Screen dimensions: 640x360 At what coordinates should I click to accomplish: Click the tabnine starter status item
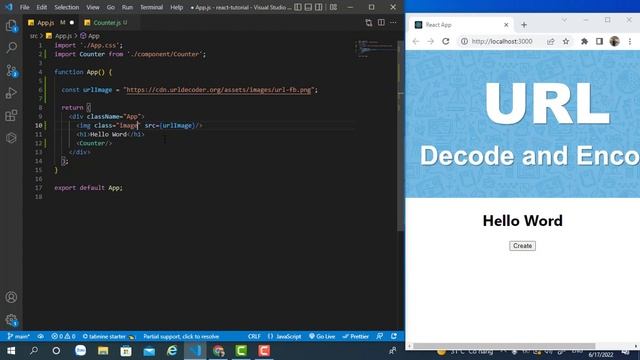[x=109, y=336]
